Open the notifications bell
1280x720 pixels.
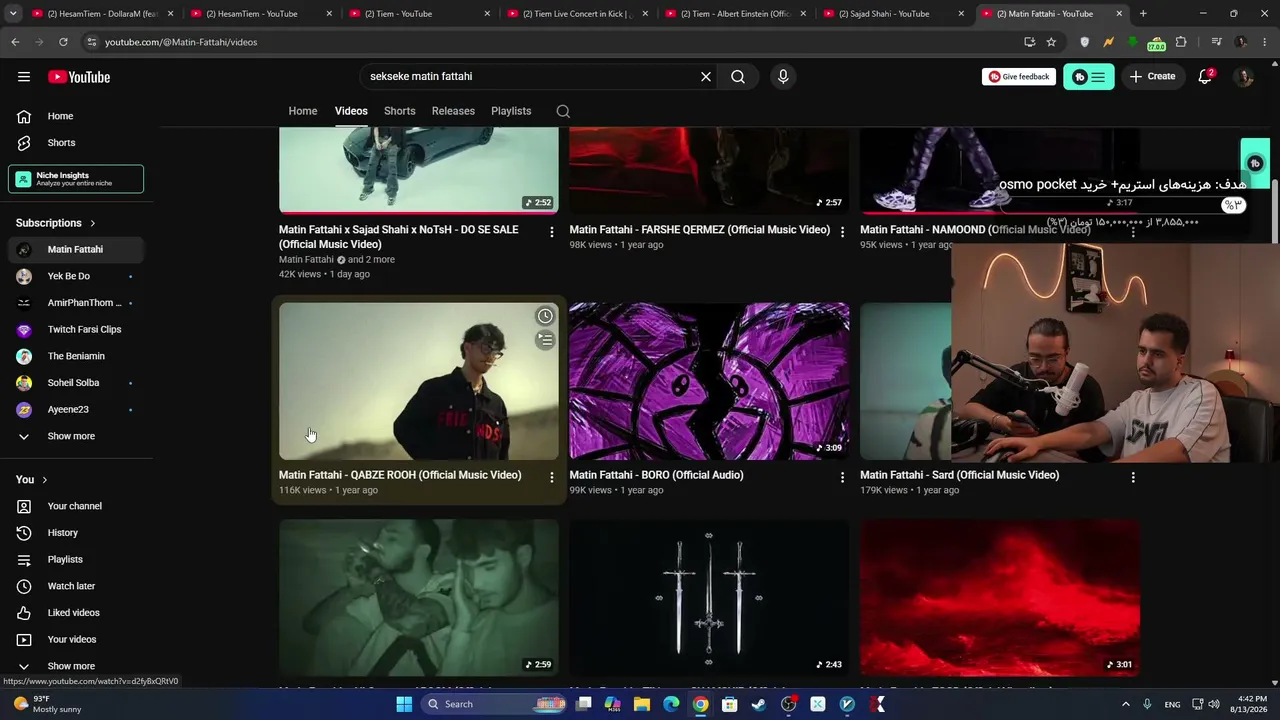(1205, 76)
